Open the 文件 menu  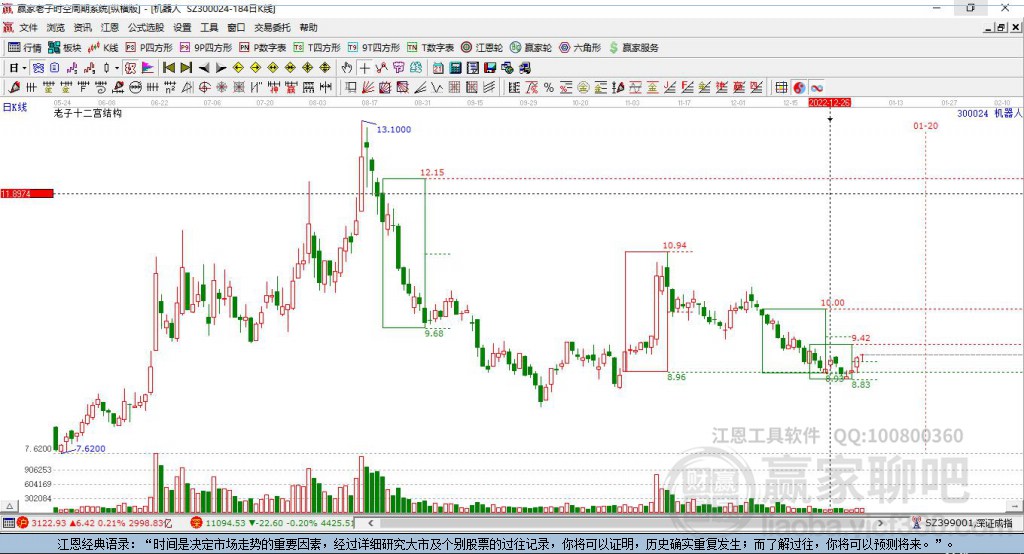coord(28,27)
